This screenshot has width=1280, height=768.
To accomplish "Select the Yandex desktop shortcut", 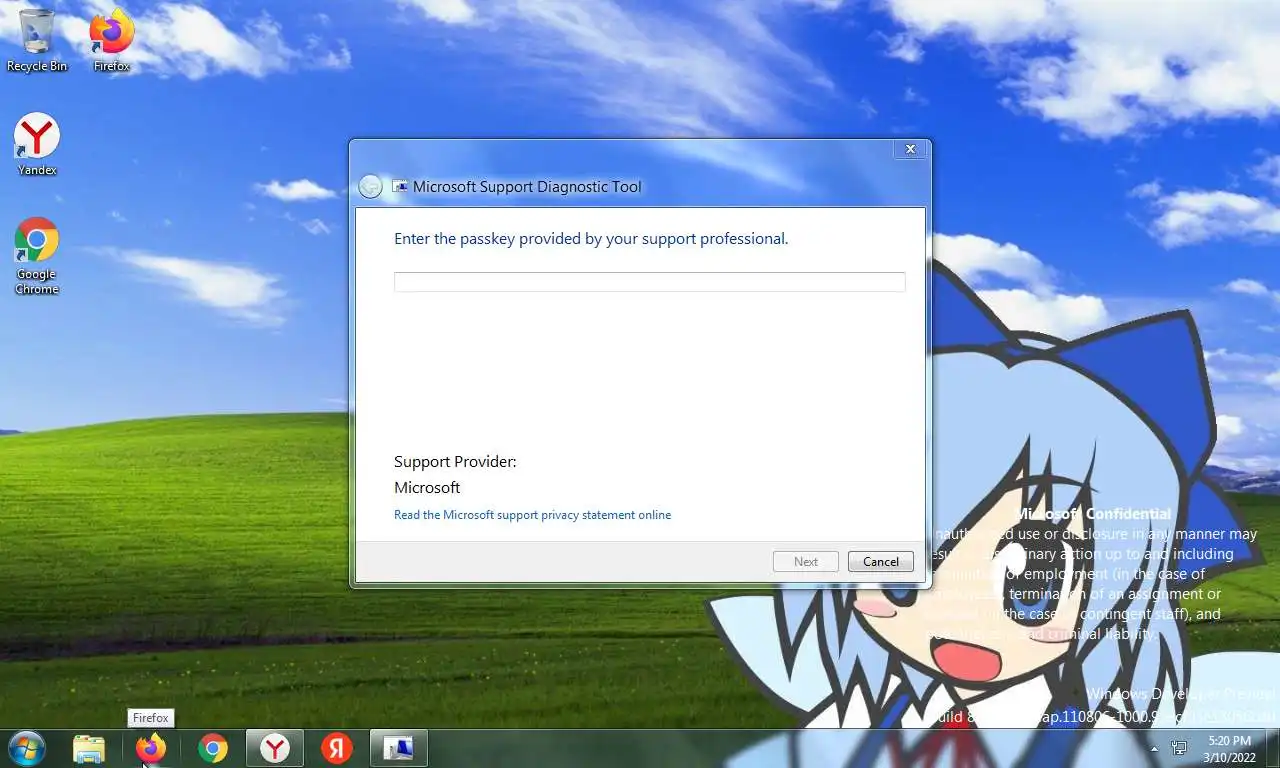I will pyautogui.click(x=37, y=144).
